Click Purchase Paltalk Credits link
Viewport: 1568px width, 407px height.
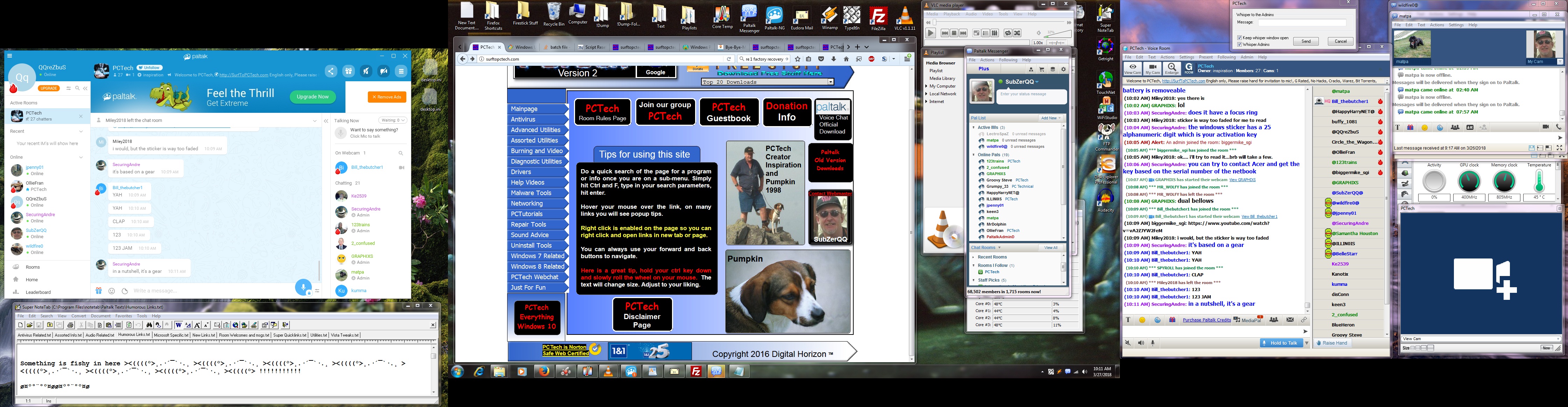tap(1206, 320)
